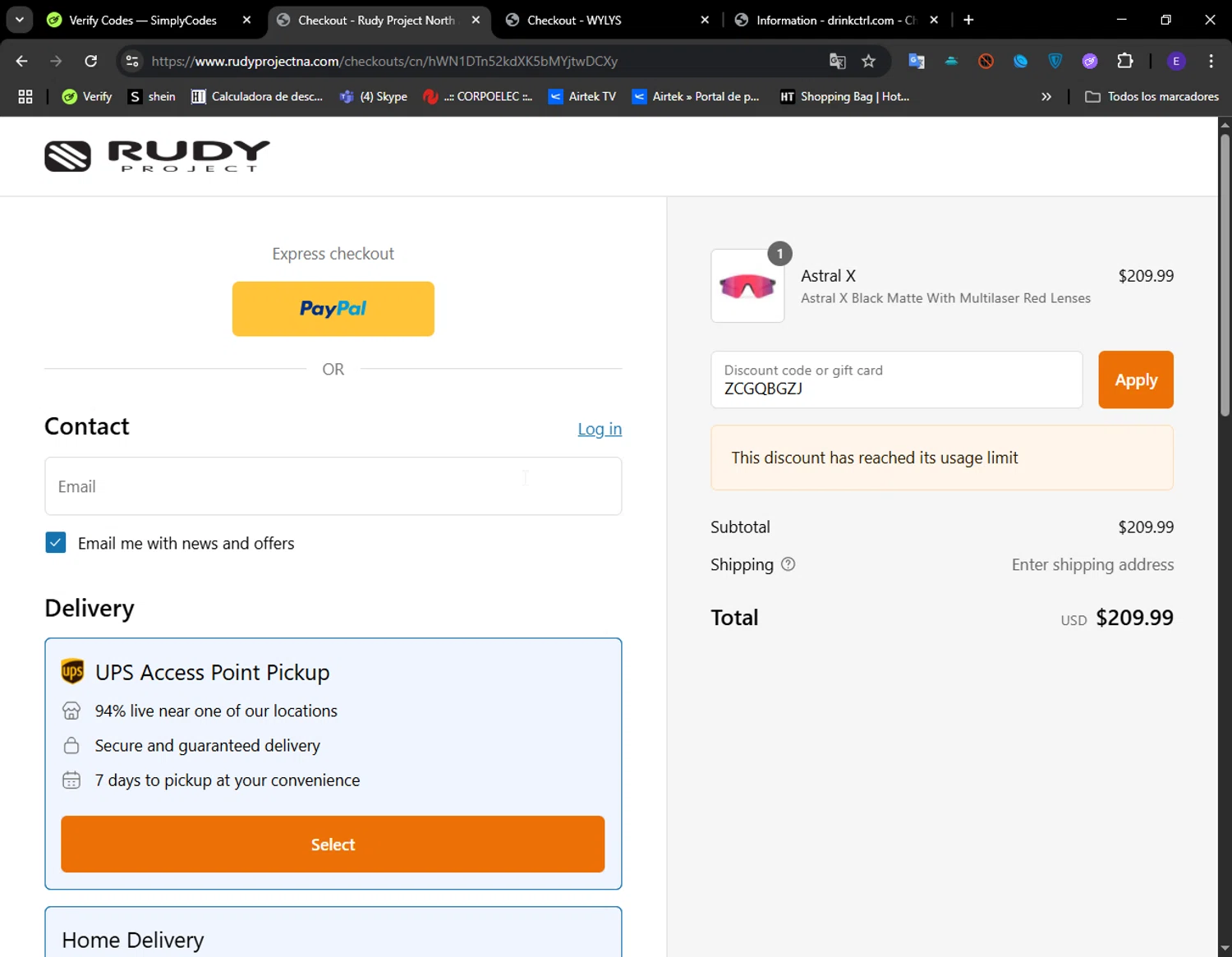Open the Extensions puzzle menu
The width and height of the screenshot is (1232, 957).
click(x=1125, y=61)
